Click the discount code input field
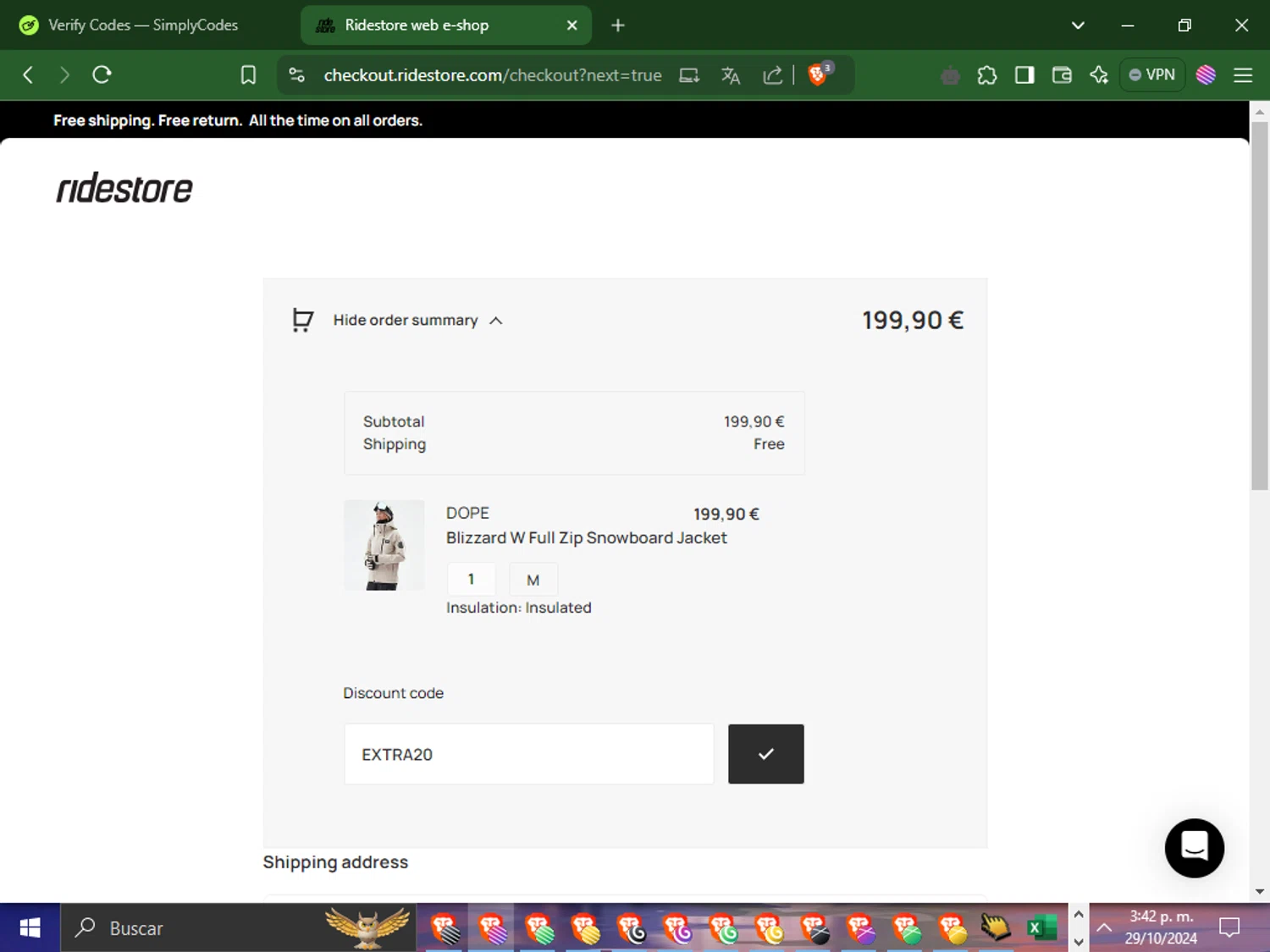This screenshot has height=952, width=1270. coord(529,754)
